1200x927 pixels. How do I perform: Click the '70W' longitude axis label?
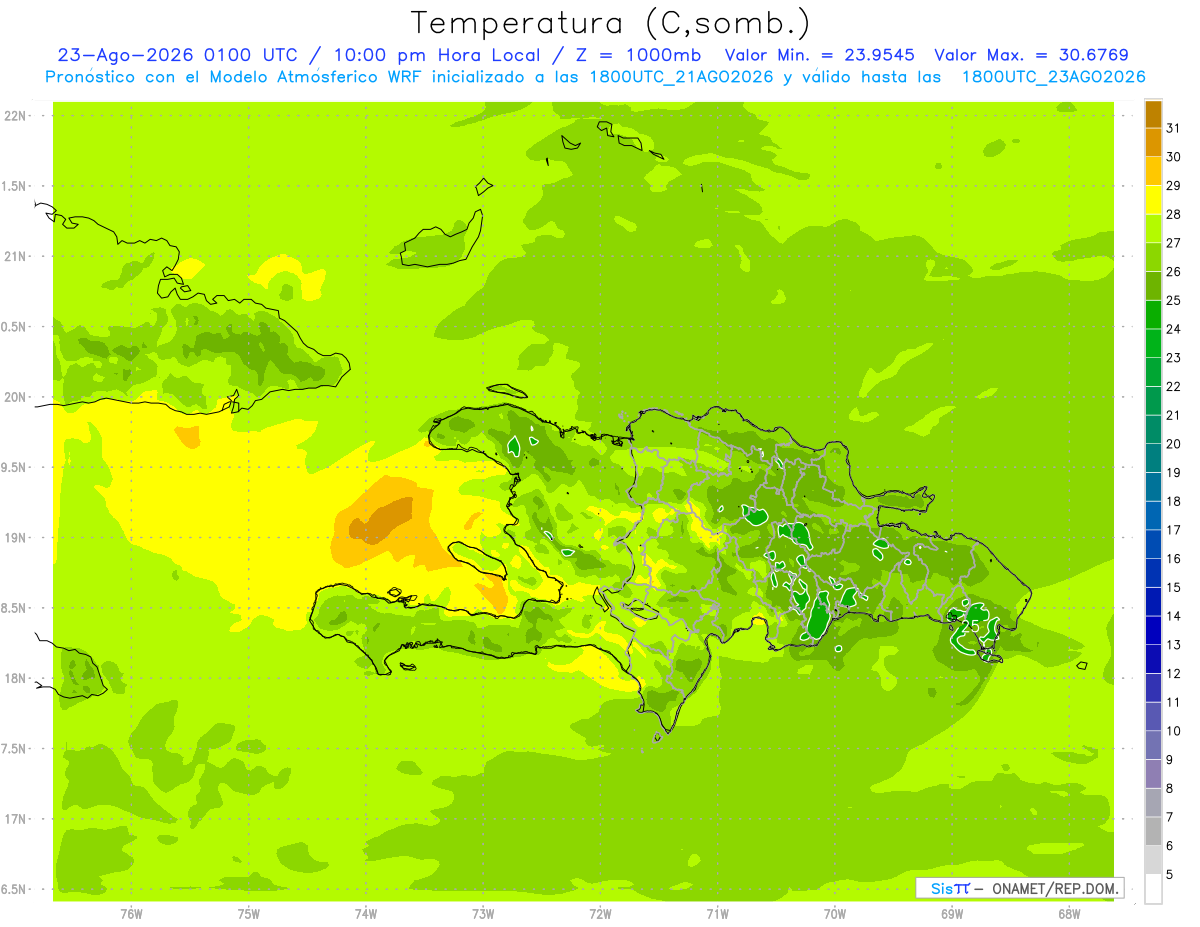point(835,913)
